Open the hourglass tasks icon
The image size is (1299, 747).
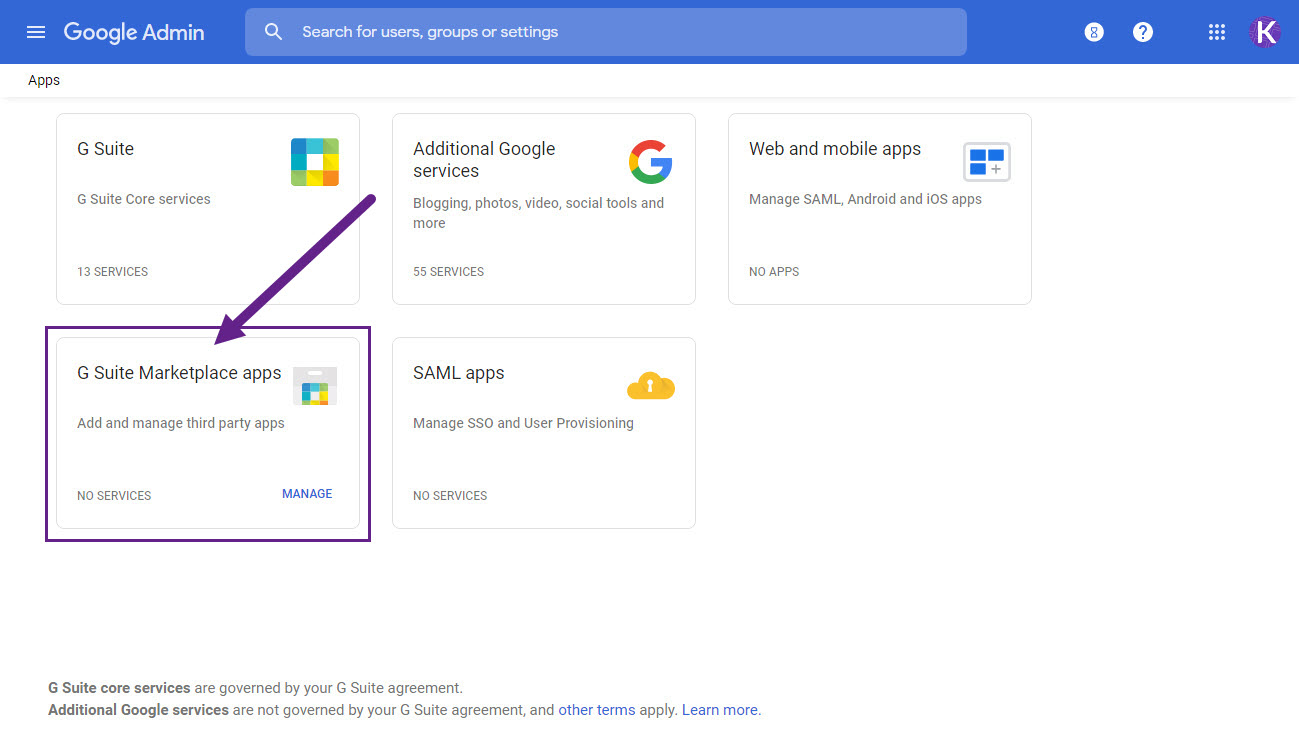pyautogui.click(x=1094, y=32)
